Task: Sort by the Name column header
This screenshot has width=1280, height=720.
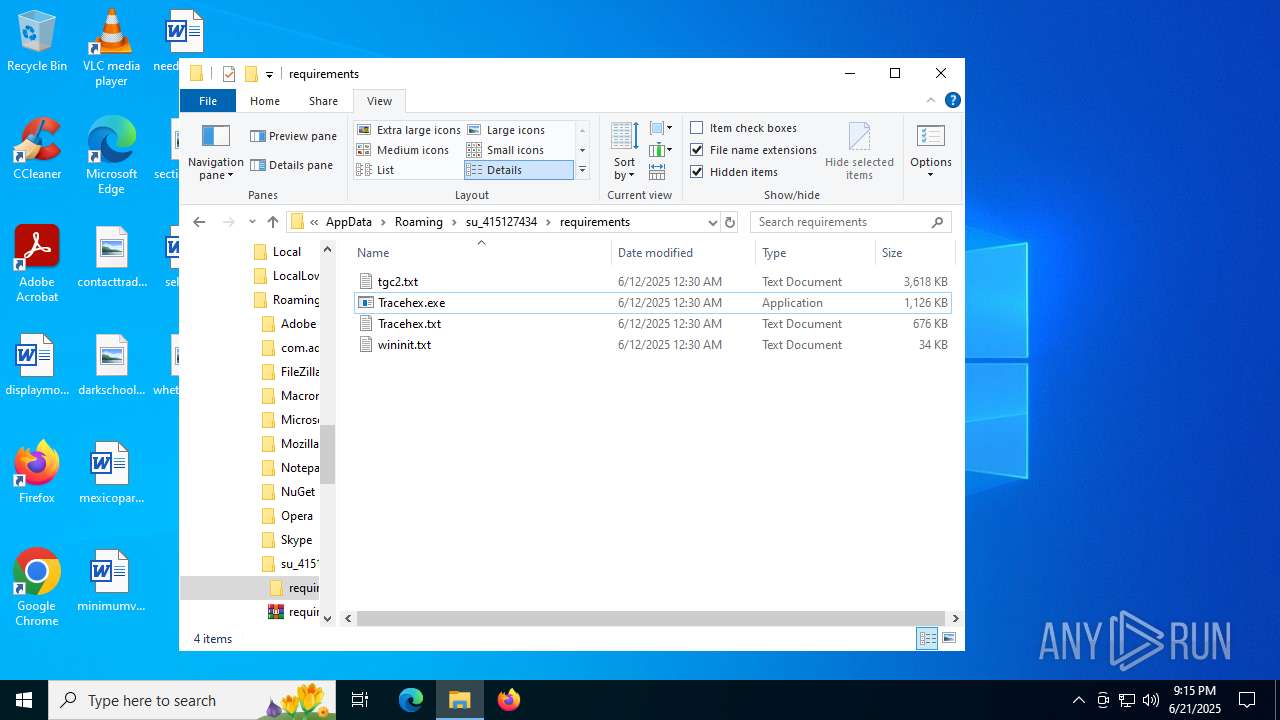Action: click(x=480, y=253)
